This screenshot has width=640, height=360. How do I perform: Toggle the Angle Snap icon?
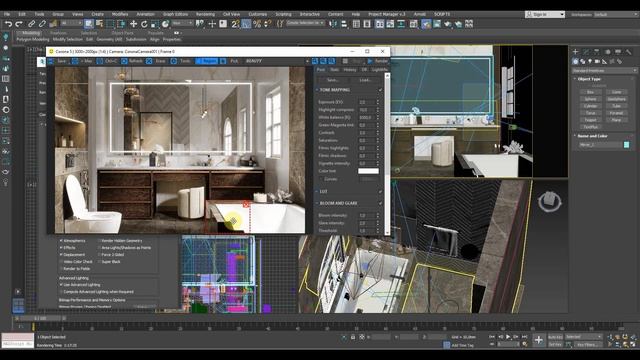(246, 24)
